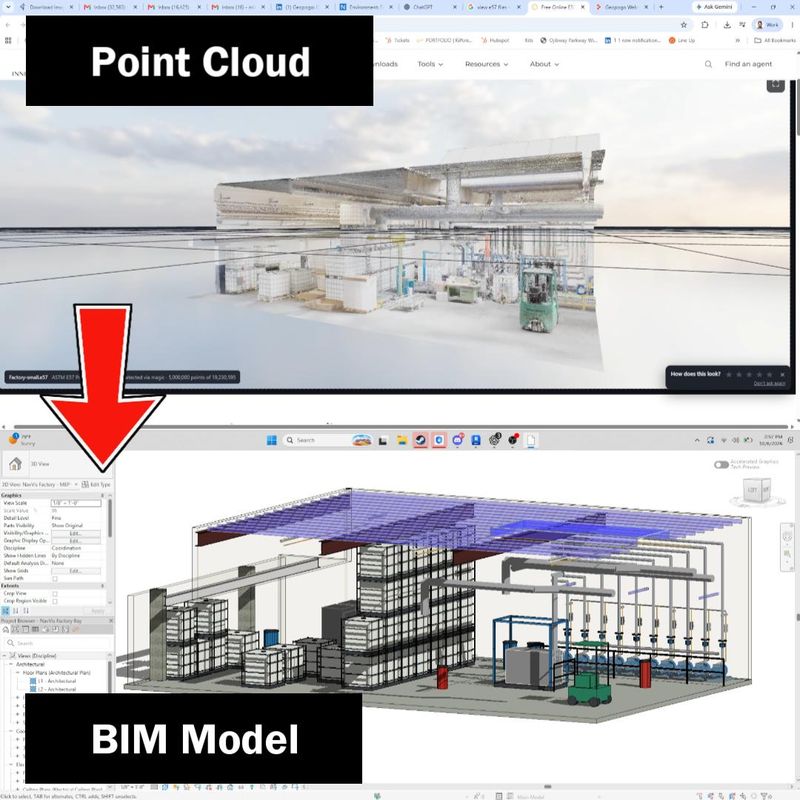Image resolution: width=800 pixels, height=800 pixels.
Task: Click the Detail Level value Fine
Action: [x=56, y=518]
